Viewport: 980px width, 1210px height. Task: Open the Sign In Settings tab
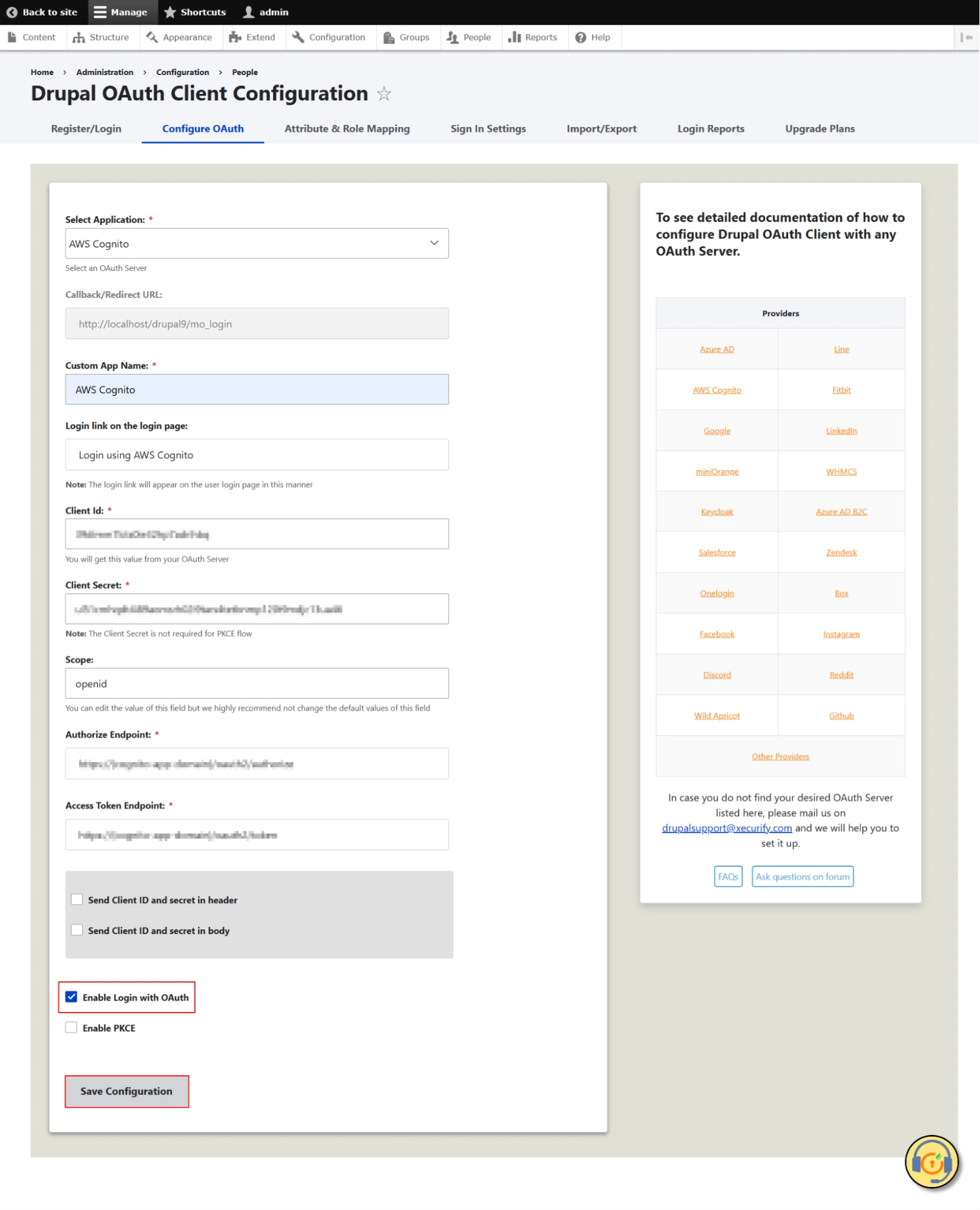coord(488,128)
